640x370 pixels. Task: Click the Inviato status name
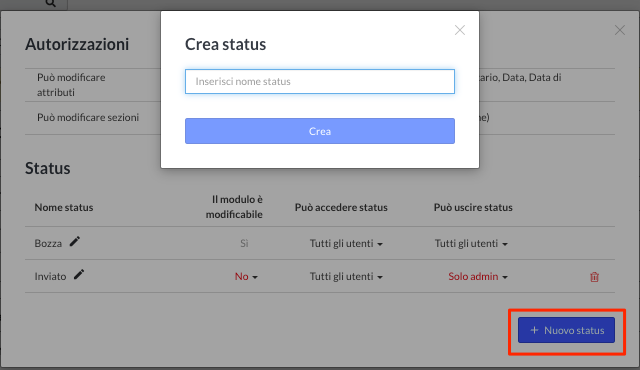pyautogui.click(x=50, y=277)
